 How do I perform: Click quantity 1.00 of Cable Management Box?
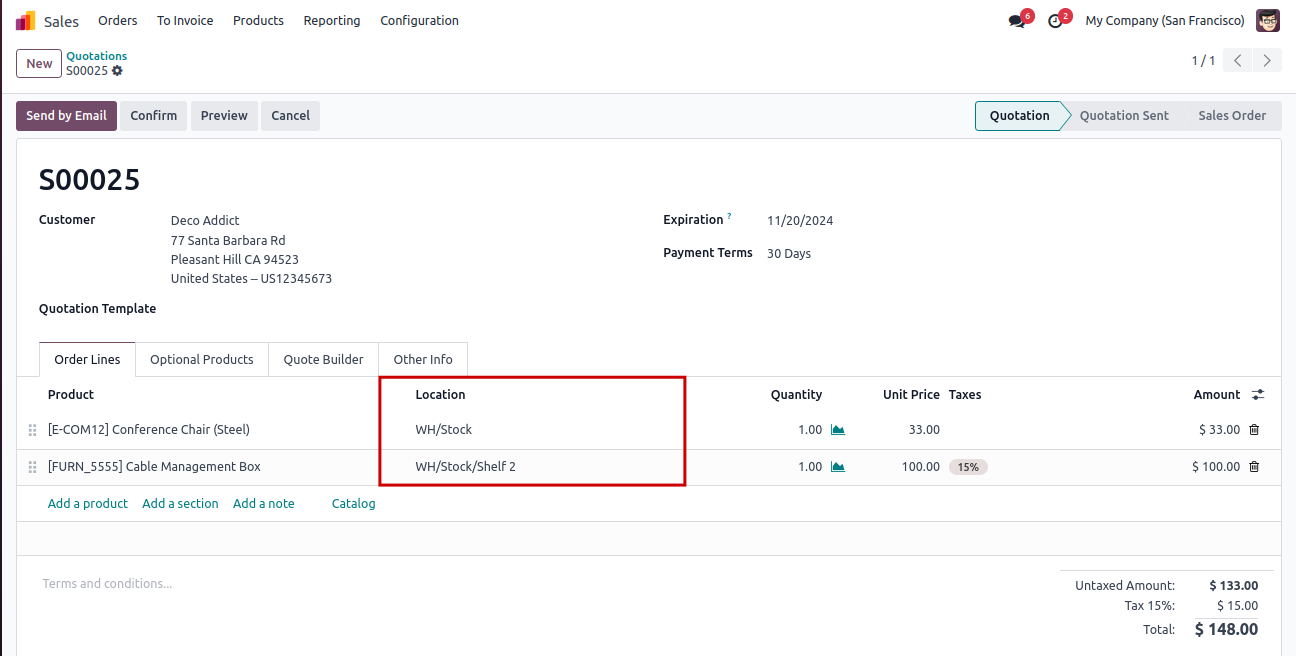[810, 467]
